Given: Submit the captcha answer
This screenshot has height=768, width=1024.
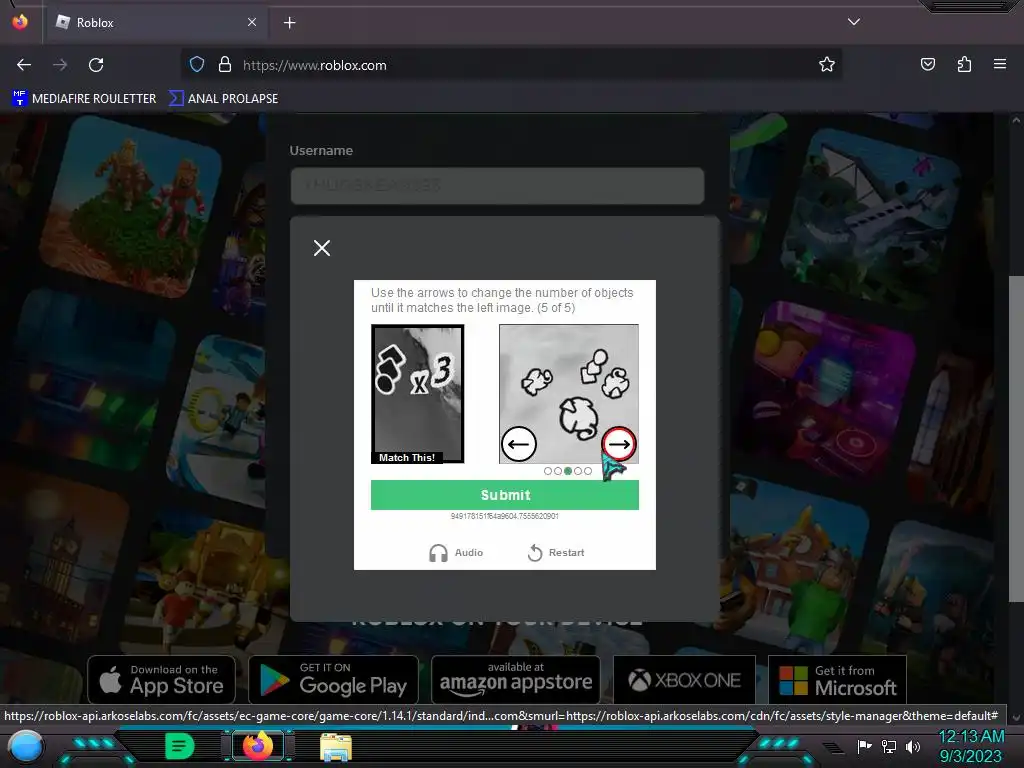Looking at the screenshot, I should click(x=504, y=495).
